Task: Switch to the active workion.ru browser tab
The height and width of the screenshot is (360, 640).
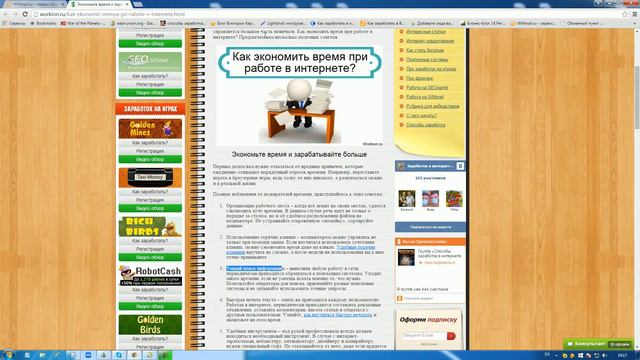Action: (x=98, y=4)
